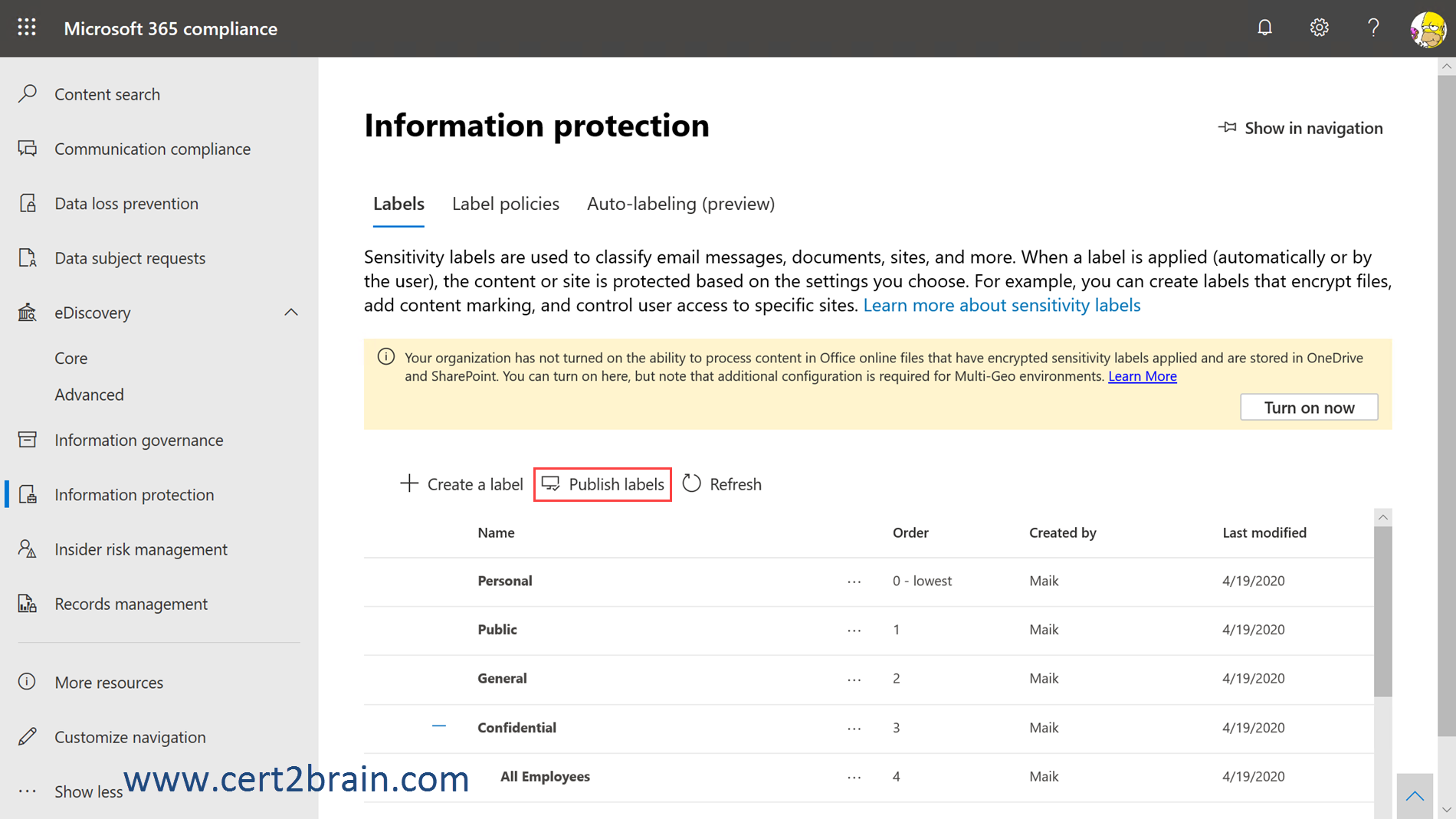Sort table by Order column header
The image size is (1456, 819).
tap(910, 532)
